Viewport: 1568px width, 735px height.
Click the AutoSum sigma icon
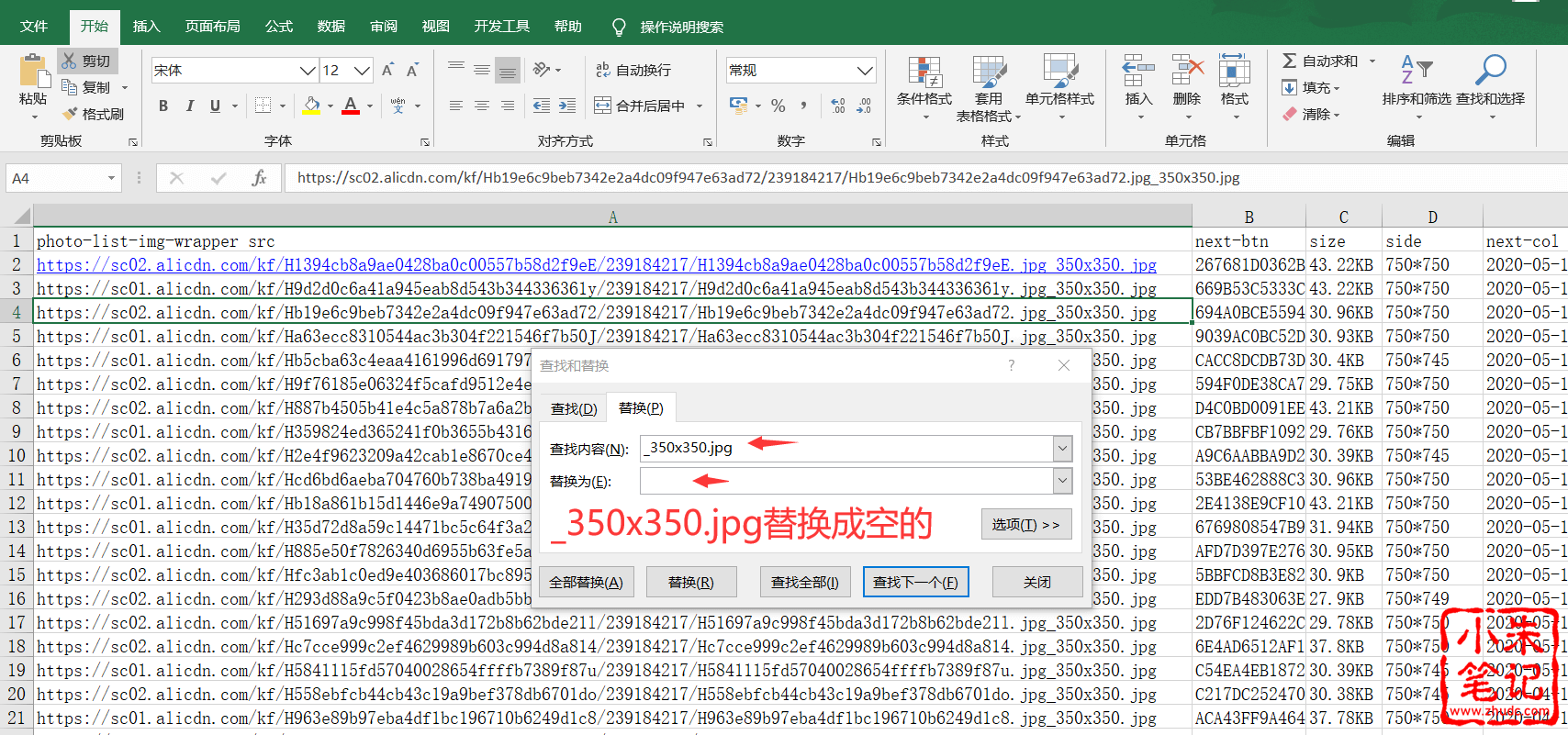tap(1290, 61)
